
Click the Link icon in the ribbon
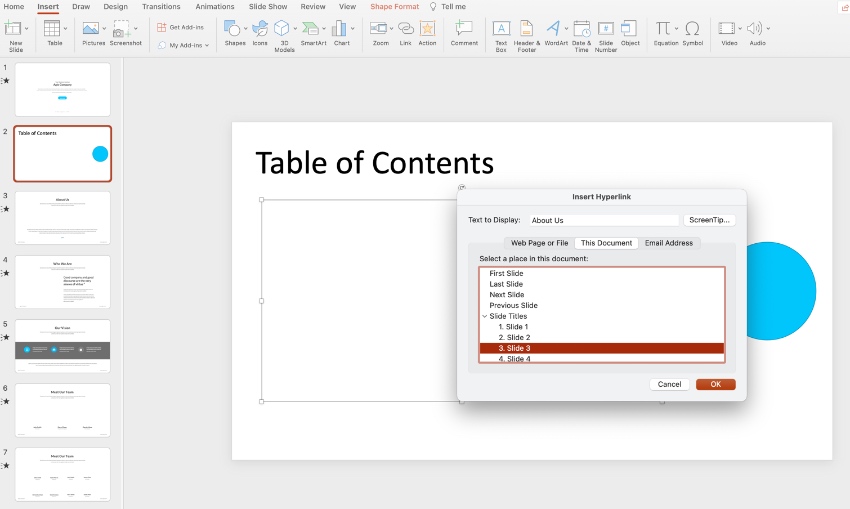pyautogui.click(x=405, y=29)
